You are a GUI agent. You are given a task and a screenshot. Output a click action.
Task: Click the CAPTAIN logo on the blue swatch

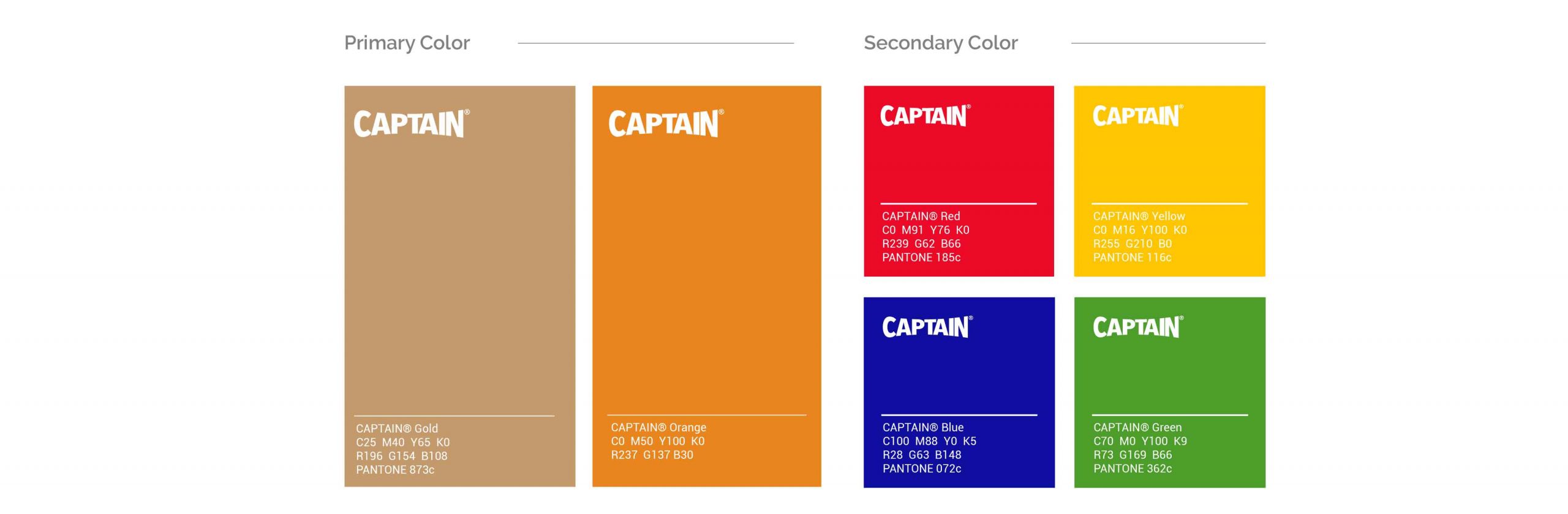927,327
